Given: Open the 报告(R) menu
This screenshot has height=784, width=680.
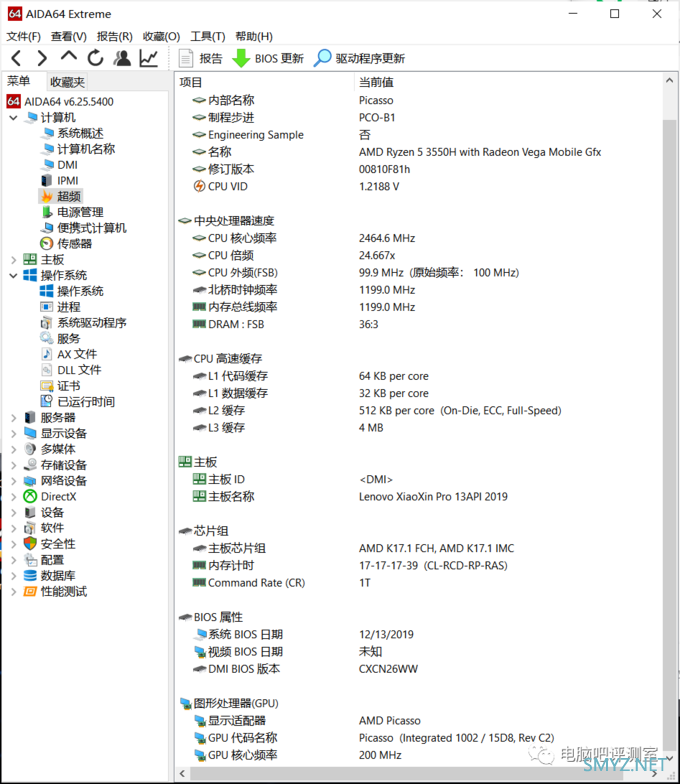Looking at the screenshot, I should click(x=114, y=36).
